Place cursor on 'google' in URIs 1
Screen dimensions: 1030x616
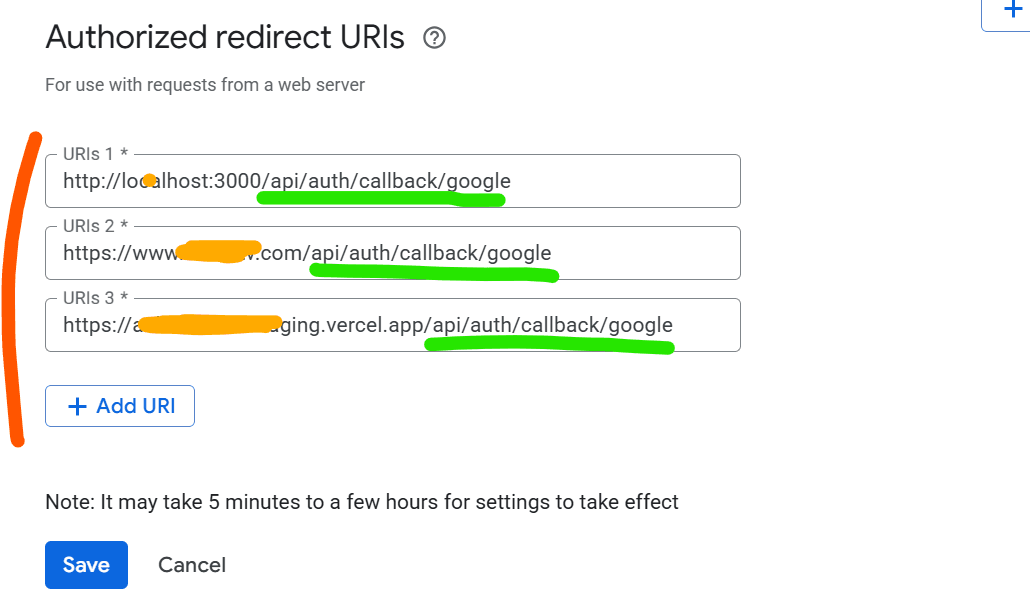coord(479,181)
